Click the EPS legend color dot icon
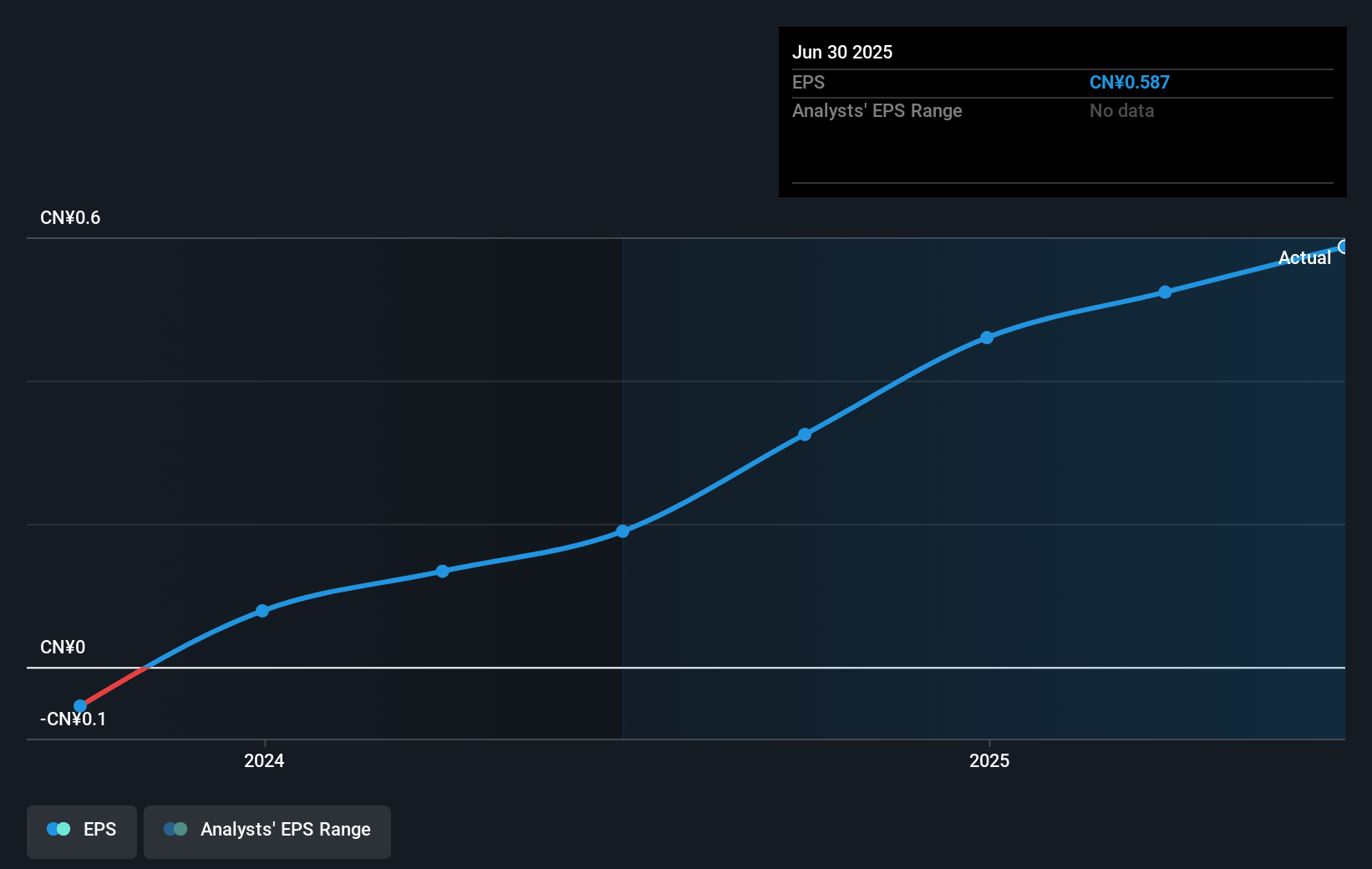 click(x=58, y=829)
